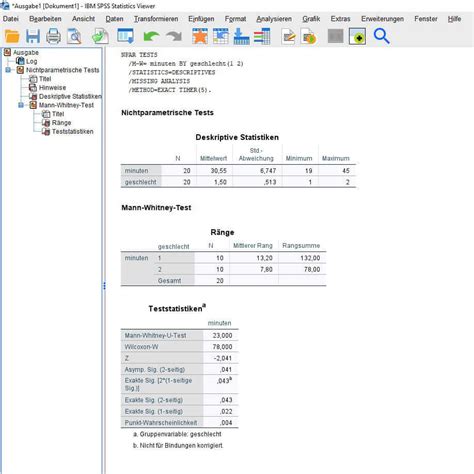Click the Std.-Abweichung value 6,747
474x474 pixels.
click(268, 171)
